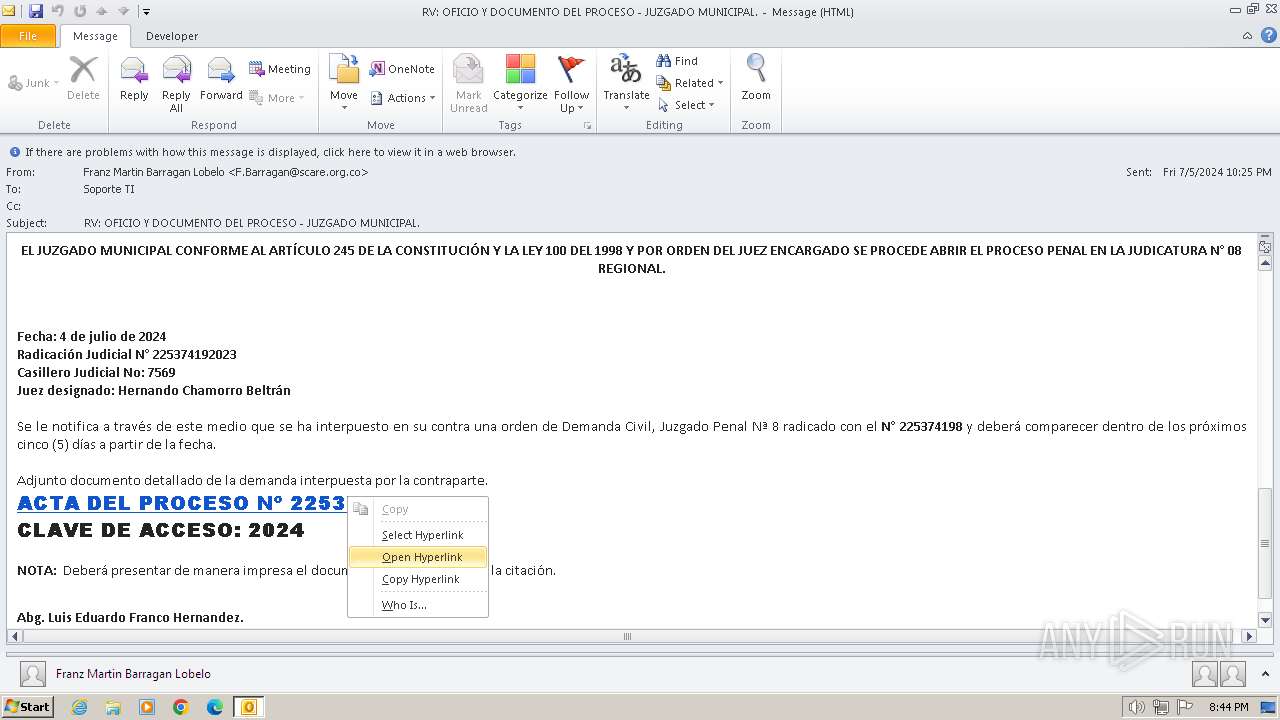Click the CLAVE DE ACCESO: 2024 text

[161, 530]
